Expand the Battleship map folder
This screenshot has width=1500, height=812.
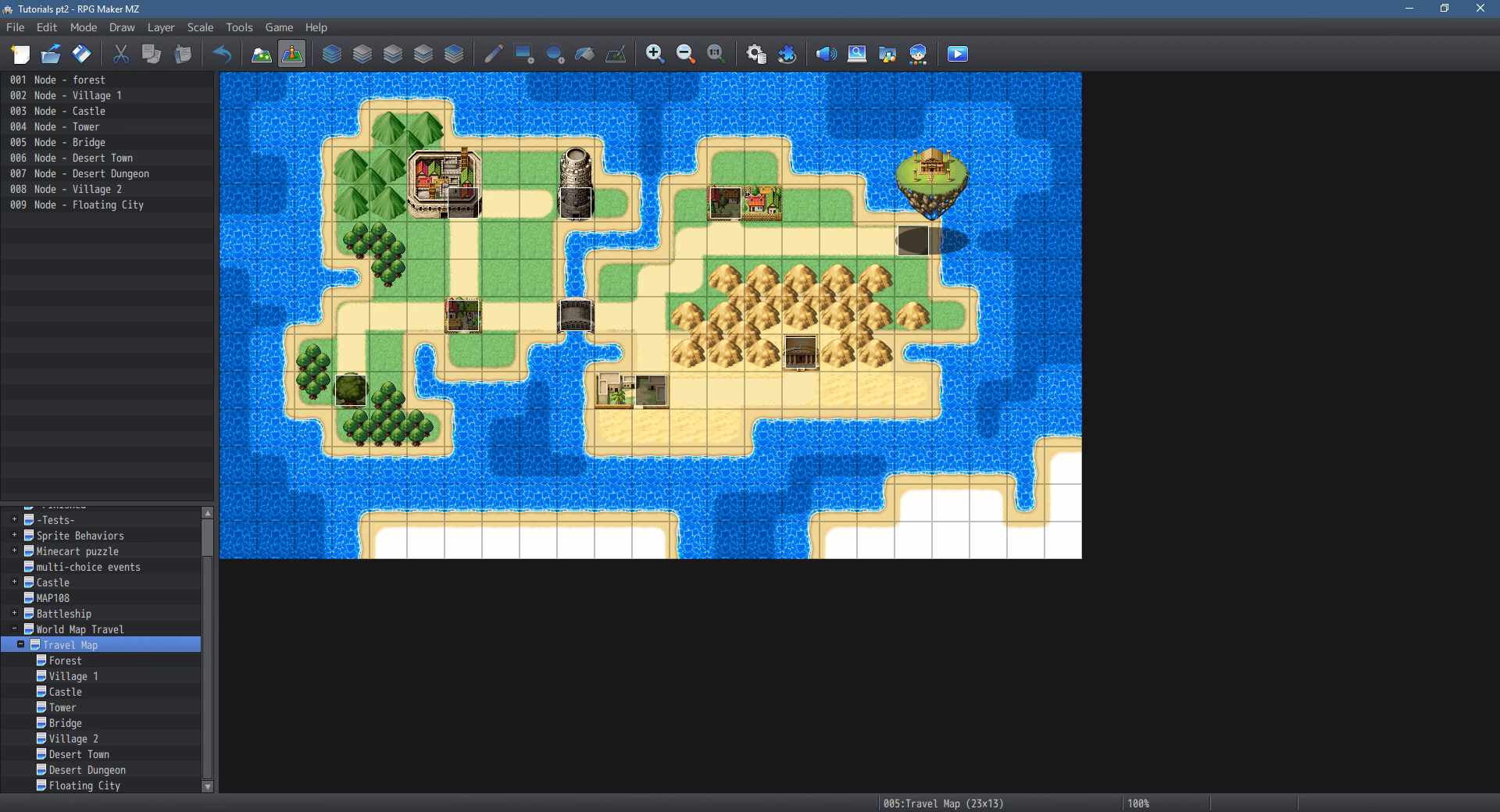pyautogui.click(x=14, y=613)
